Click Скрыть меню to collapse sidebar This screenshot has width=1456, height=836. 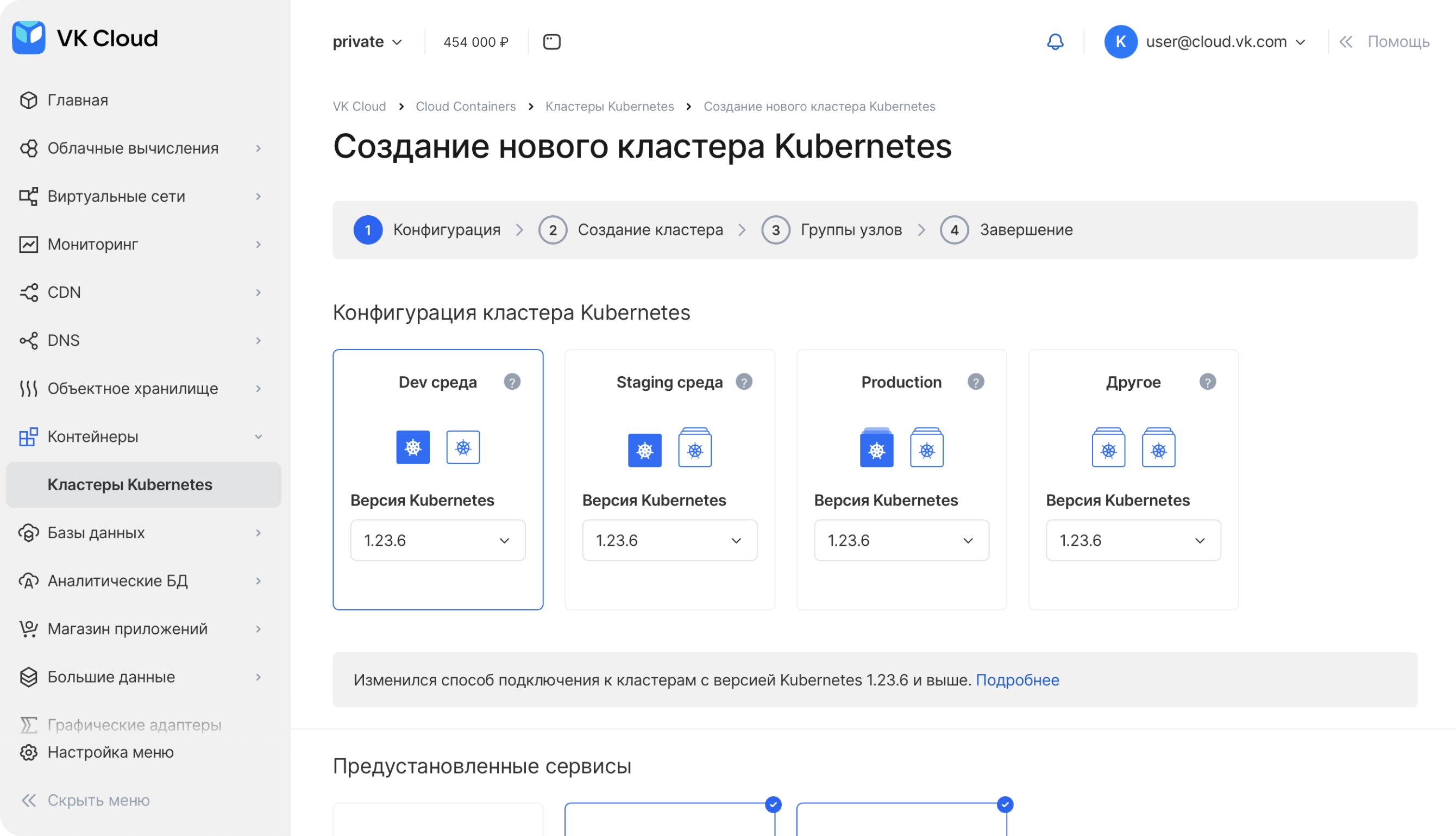pyautogui.click(x=98, y=801)
